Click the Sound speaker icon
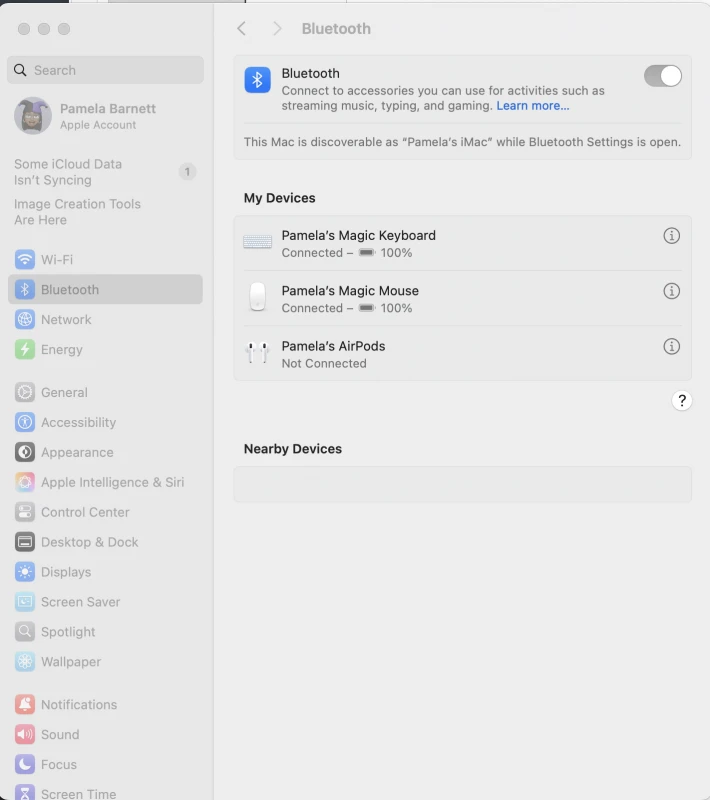This screenshot has width=710, height=800. 24,735
